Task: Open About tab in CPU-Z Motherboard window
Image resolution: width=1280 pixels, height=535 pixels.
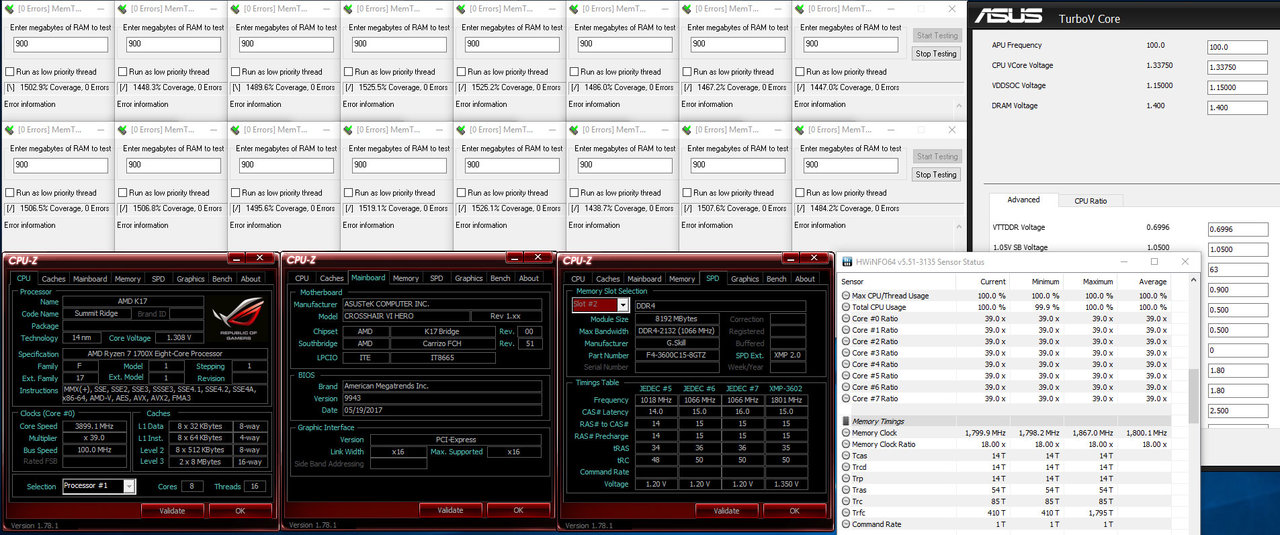Action: coord(529,278)
